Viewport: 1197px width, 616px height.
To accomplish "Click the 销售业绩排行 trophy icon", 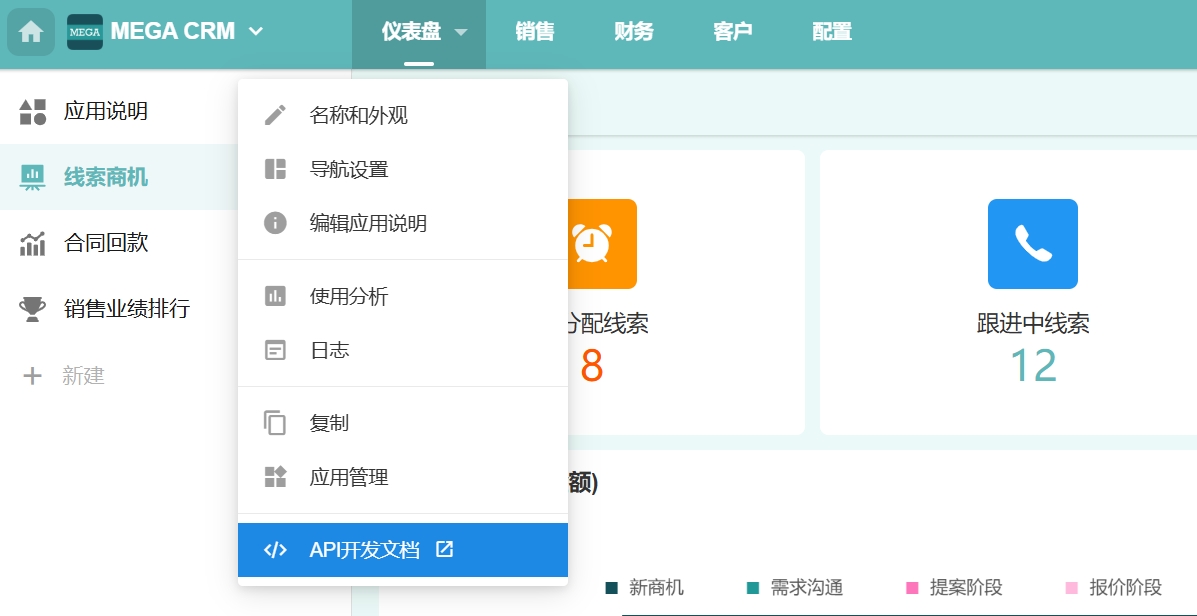I will tap(33, 309).
